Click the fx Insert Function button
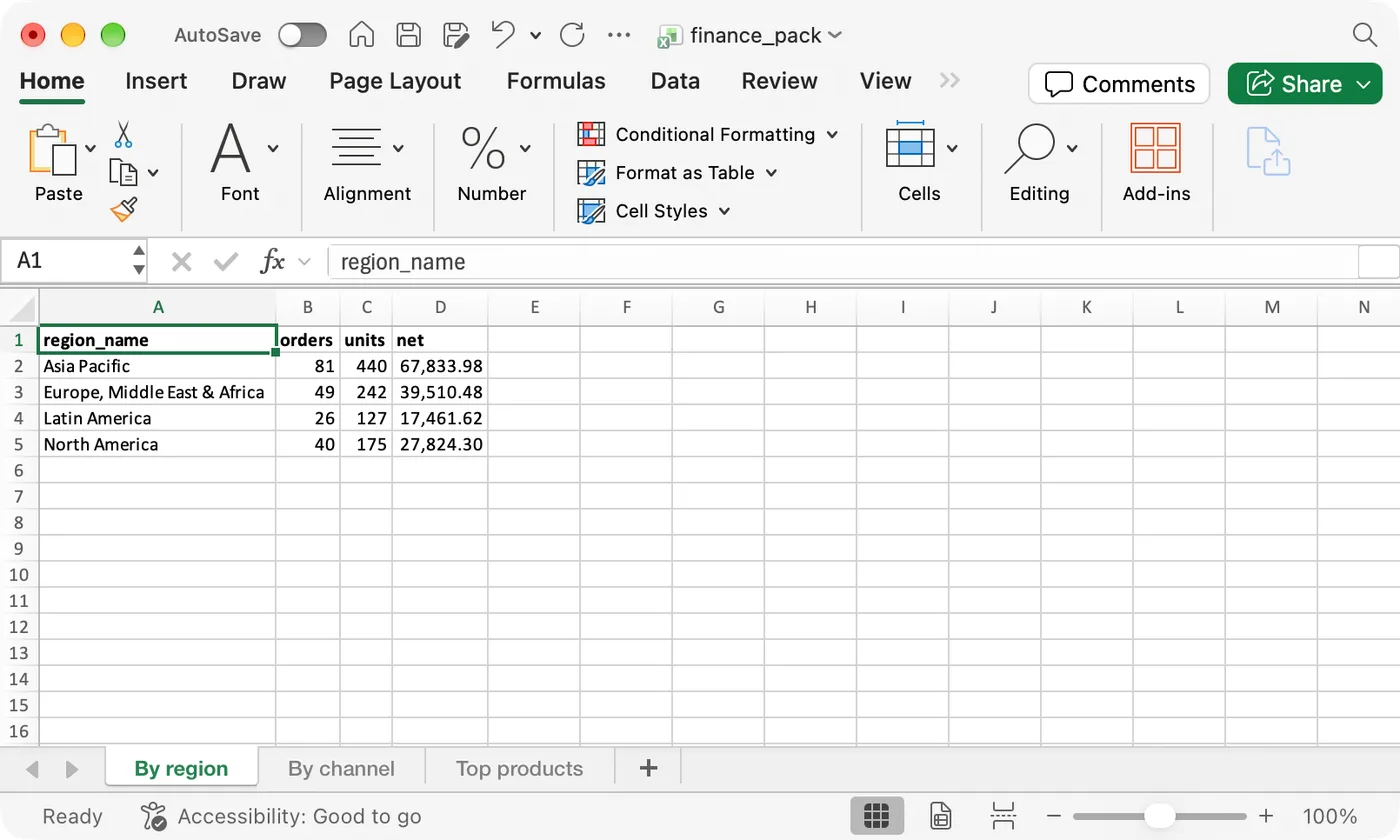This screenshot has width=1400, height=840. [273, 262]
